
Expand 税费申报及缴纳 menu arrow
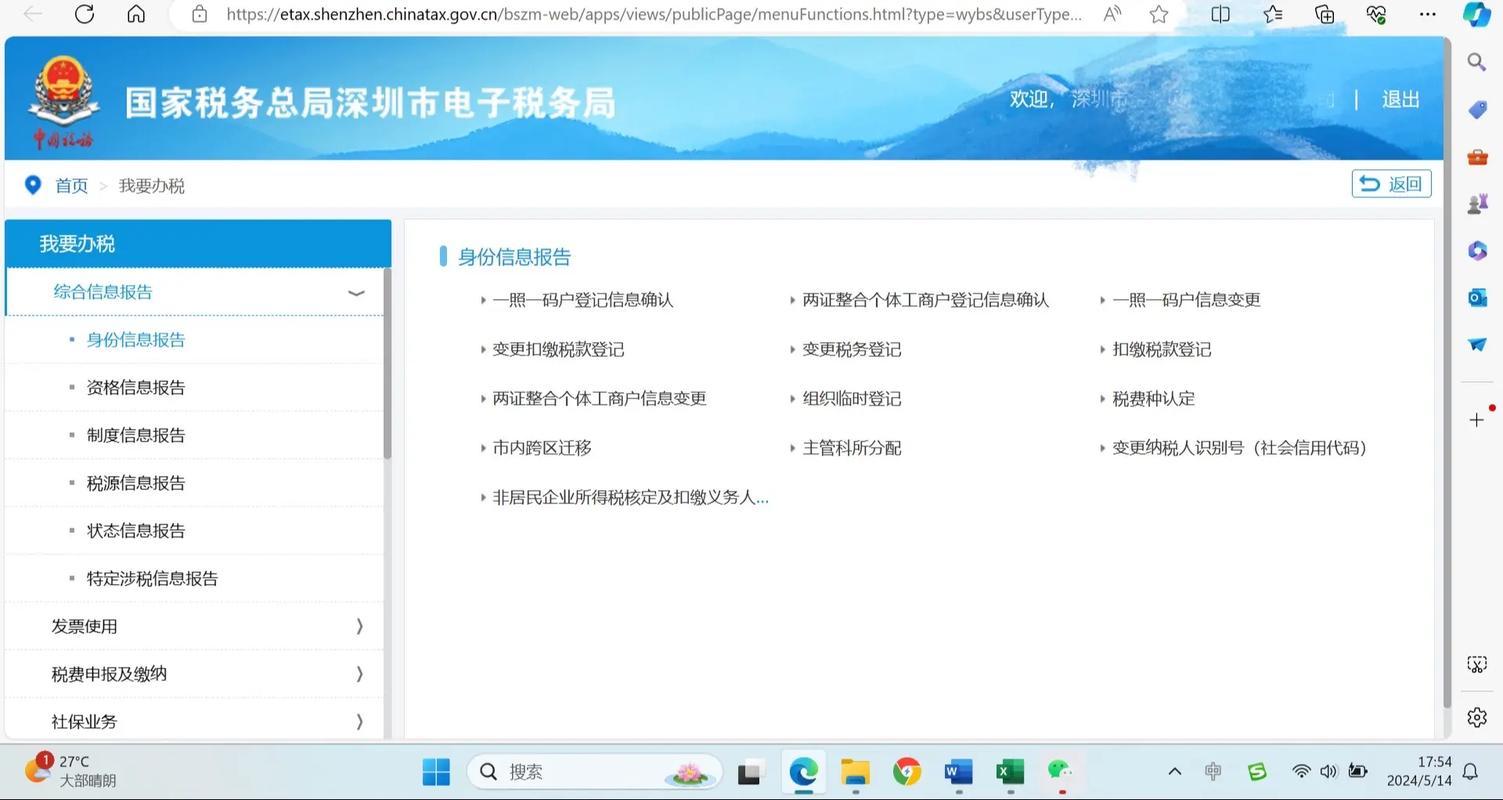pyautogui.click(x=359, y=674)
